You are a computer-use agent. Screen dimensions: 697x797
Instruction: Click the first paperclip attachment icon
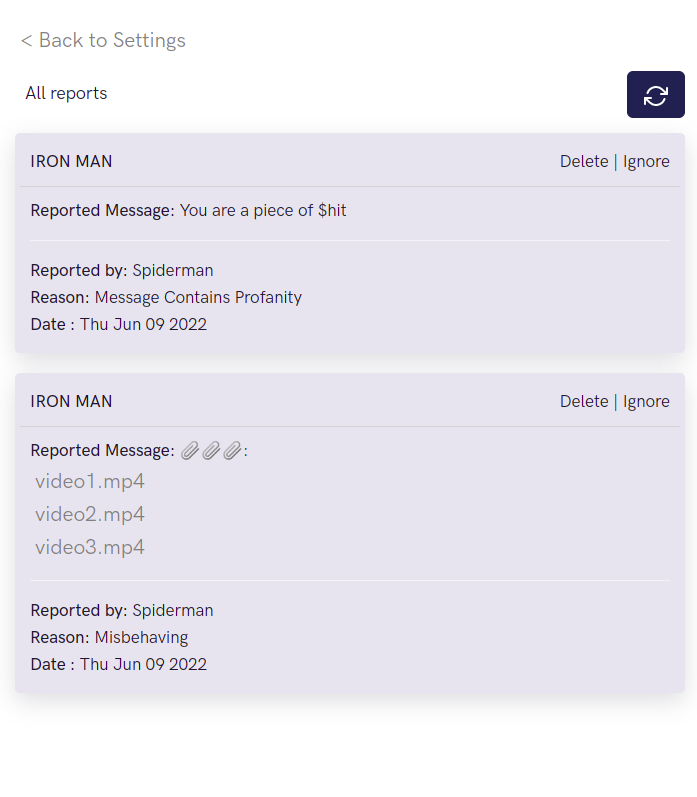(x=190, y=450)
